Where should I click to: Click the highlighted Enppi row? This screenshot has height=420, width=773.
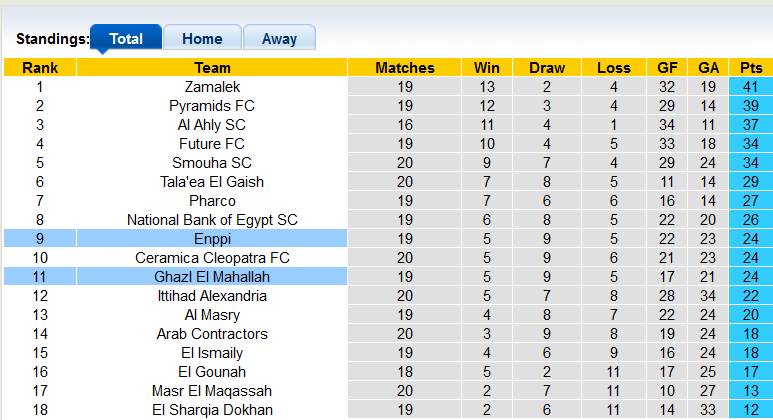point(212,239)
